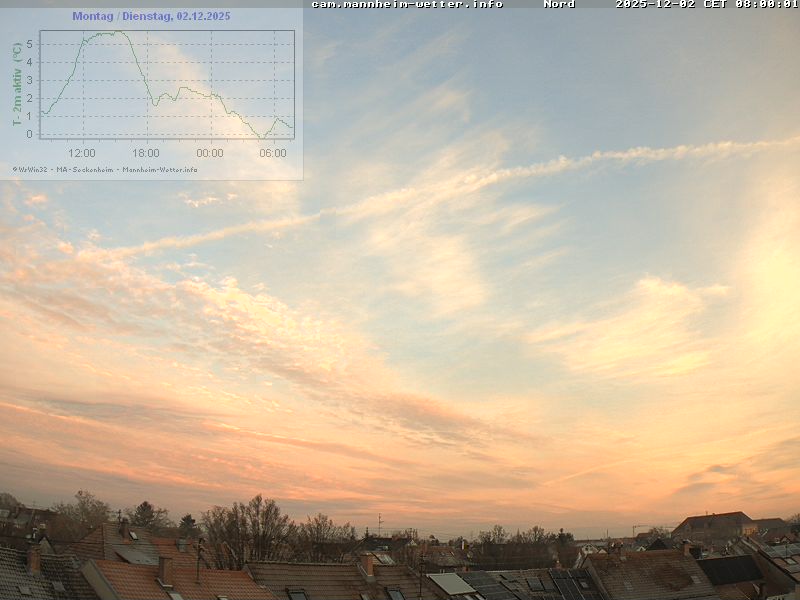This screenshot has width=800, height=600.
Task: Click the 5 value on temperature axis
Action: point(30,44)
